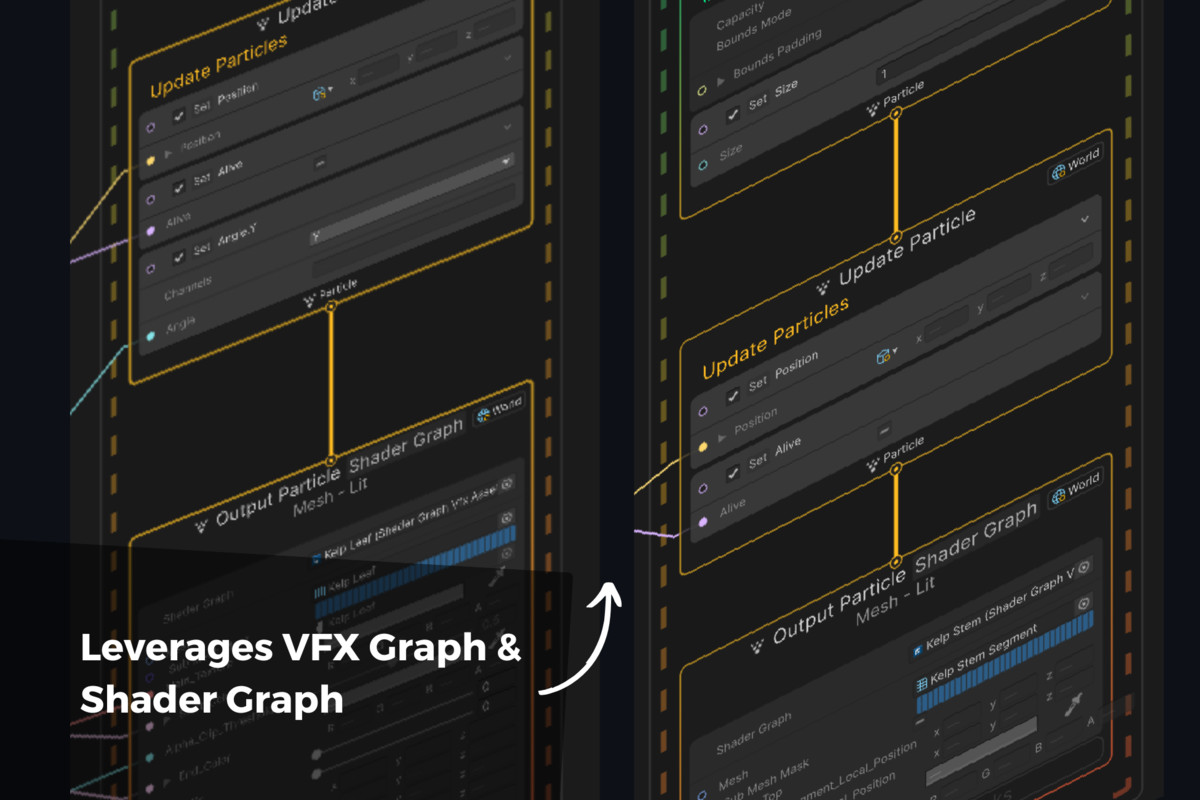
Task: Click World space icon on right graph Output Particle
Action: point(1059,497)
